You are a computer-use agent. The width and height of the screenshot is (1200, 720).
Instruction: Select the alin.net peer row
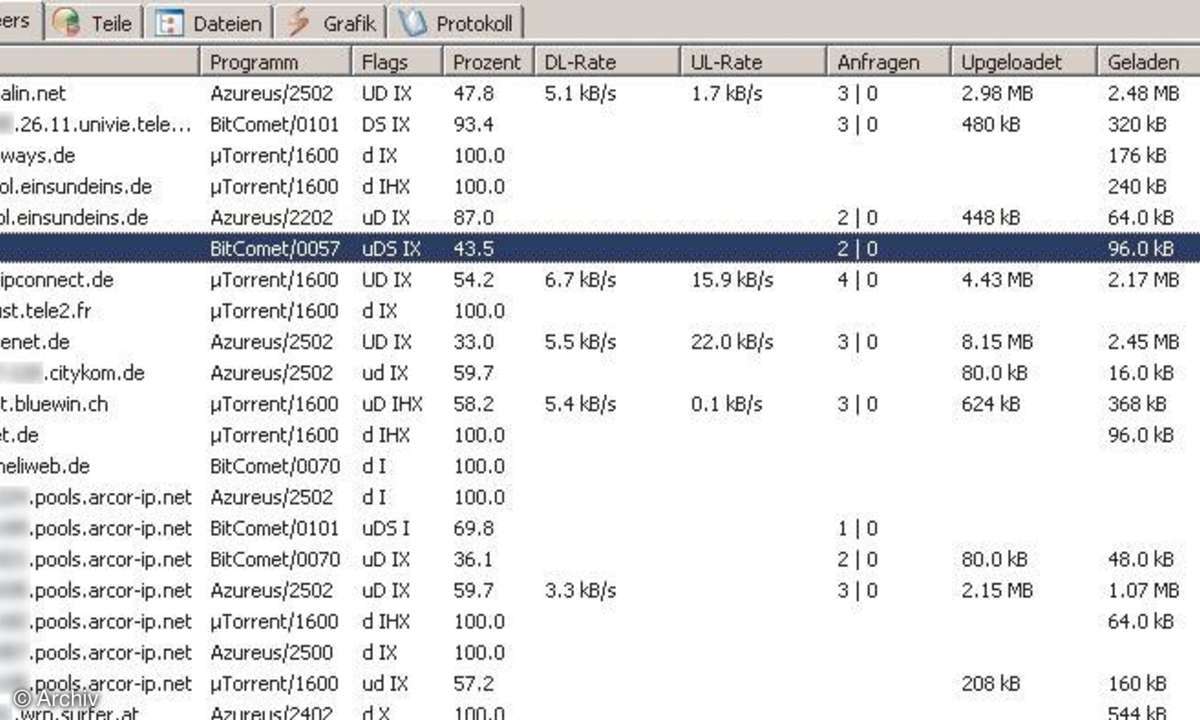600,93
